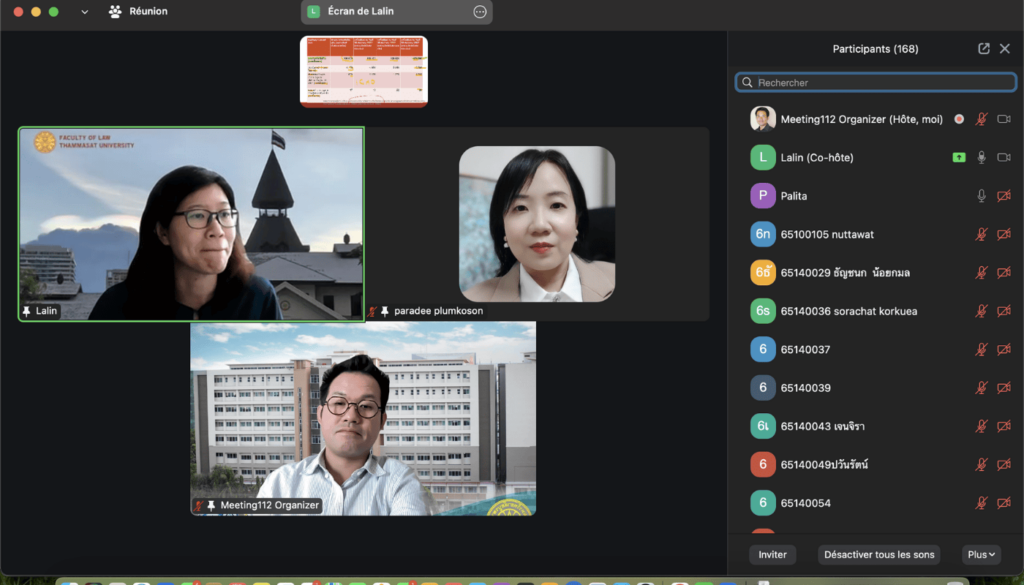This screenshot has width=1024, height=585.
Task: Click Lalin's green screen-share icon
Action: [x=959, y=157]
